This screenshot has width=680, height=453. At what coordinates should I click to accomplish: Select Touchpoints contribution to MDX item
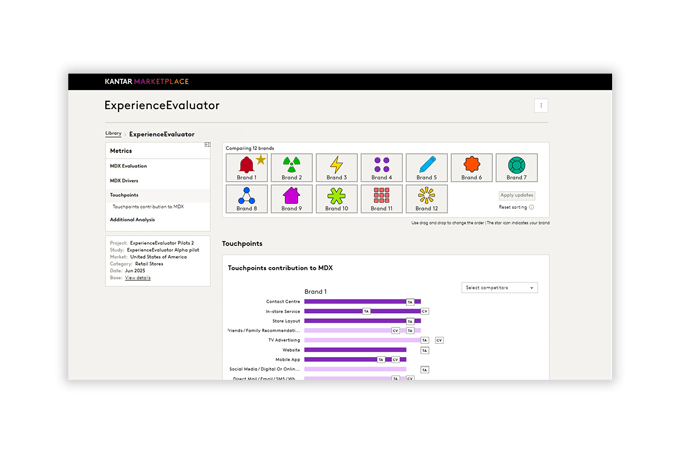(148, 206)
